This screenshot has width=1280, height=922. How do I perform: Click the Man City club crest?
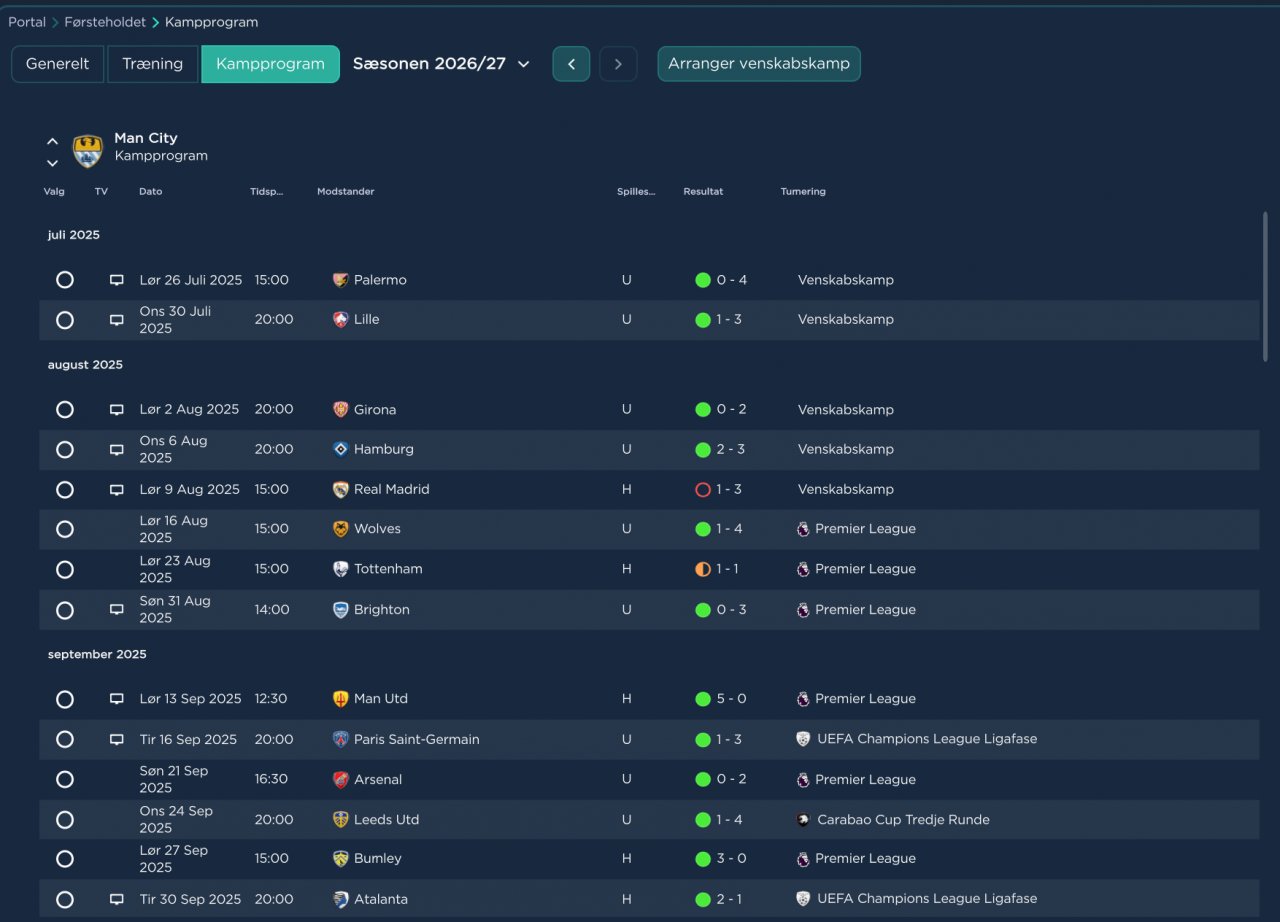click(88, 151)
